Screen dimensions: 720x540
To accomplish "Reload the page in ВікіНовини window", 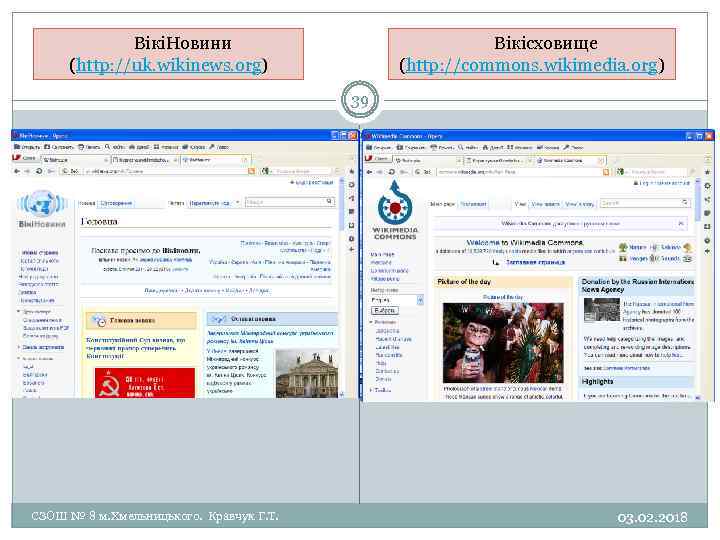I will [39, 171].
